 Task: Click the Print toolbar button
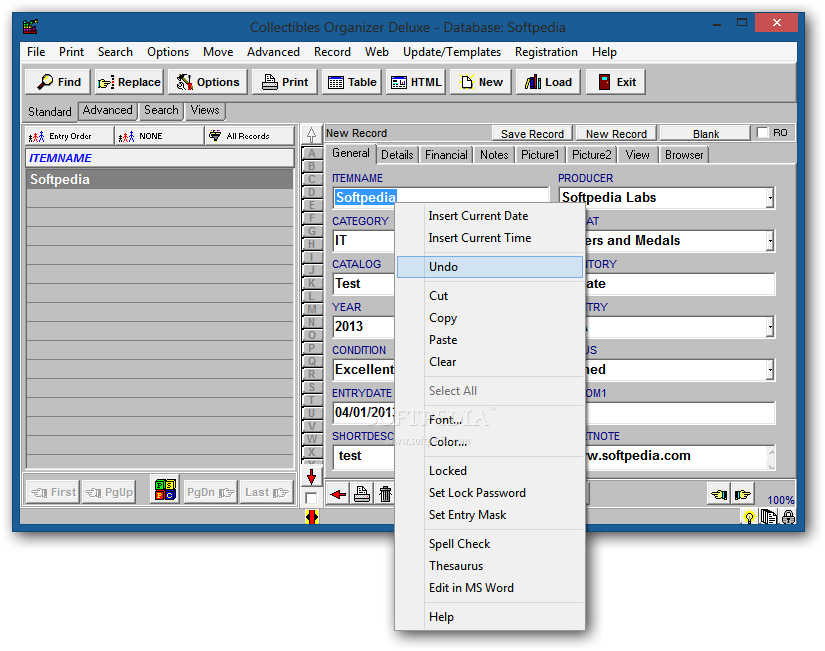(x=285, y=82)
